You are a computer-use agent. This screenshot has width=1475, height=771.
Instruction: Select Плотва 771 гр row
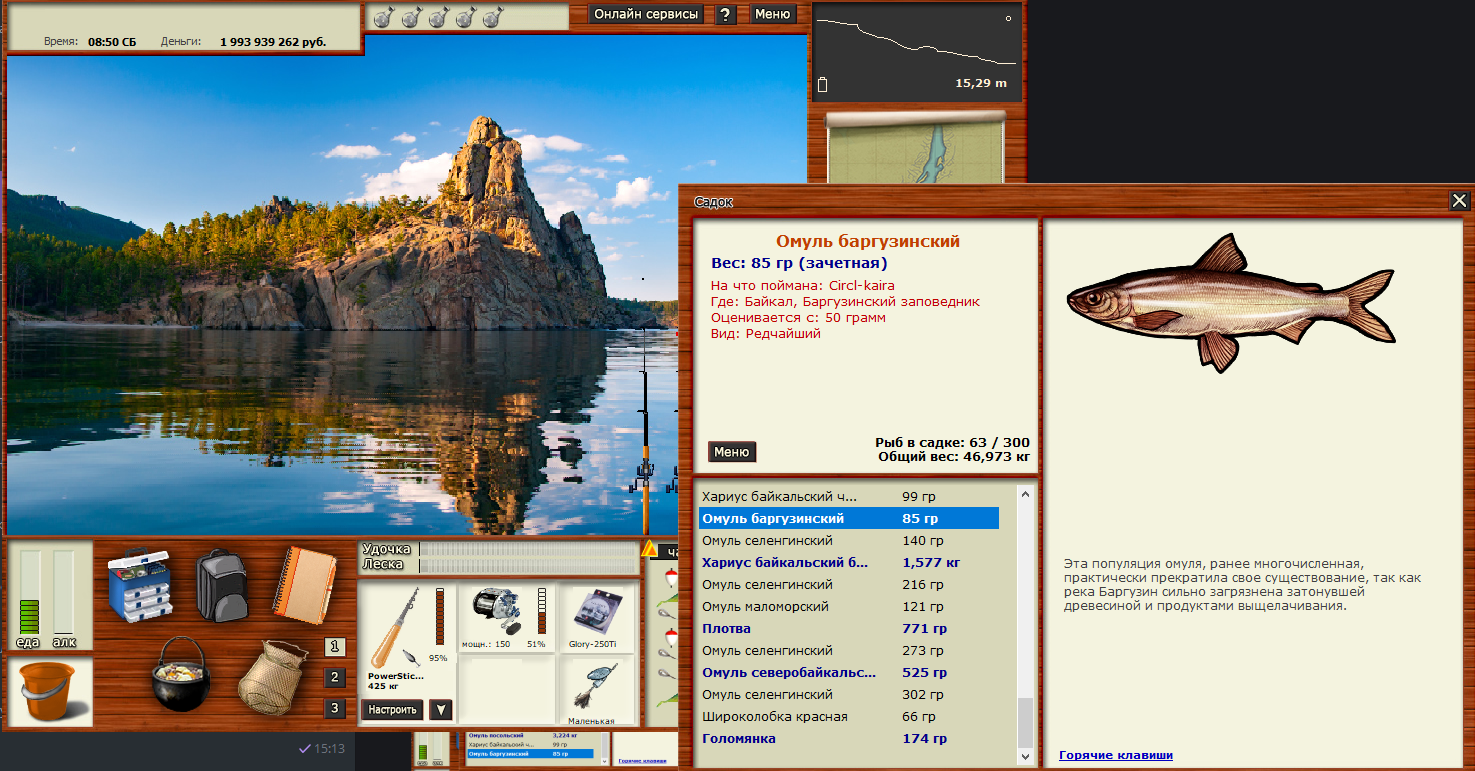click(x=848, y=629)
